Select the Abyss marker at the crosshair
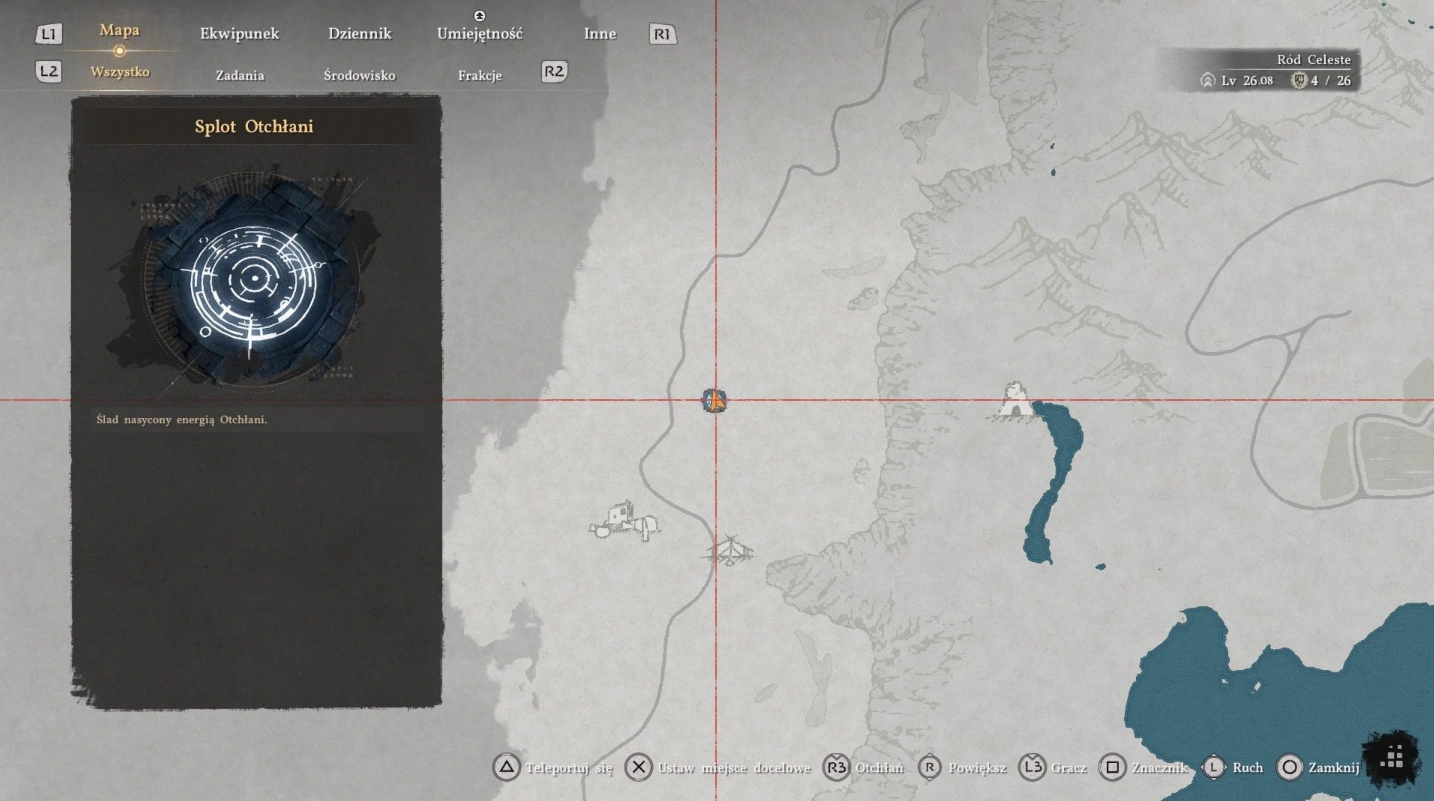 pyautogui.click(x=714, y=401)
